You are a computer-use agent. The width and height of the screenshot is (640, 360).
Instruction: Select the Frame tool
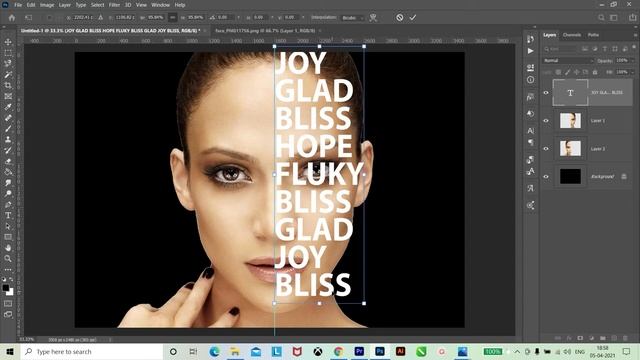coord(8,96)
